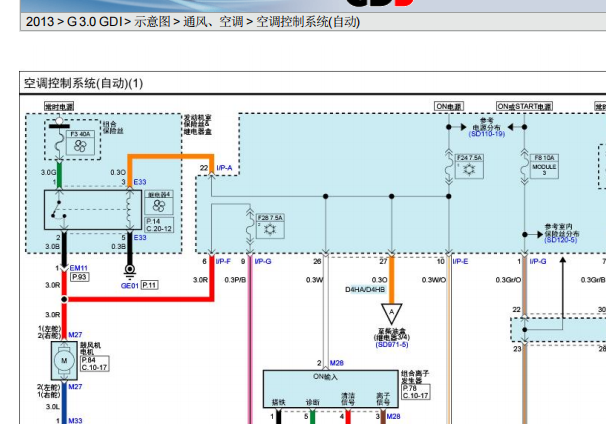Screen dimensions: 606x424
Task: Click the 3.0L wire gauge label
Action: coord(53,407)
